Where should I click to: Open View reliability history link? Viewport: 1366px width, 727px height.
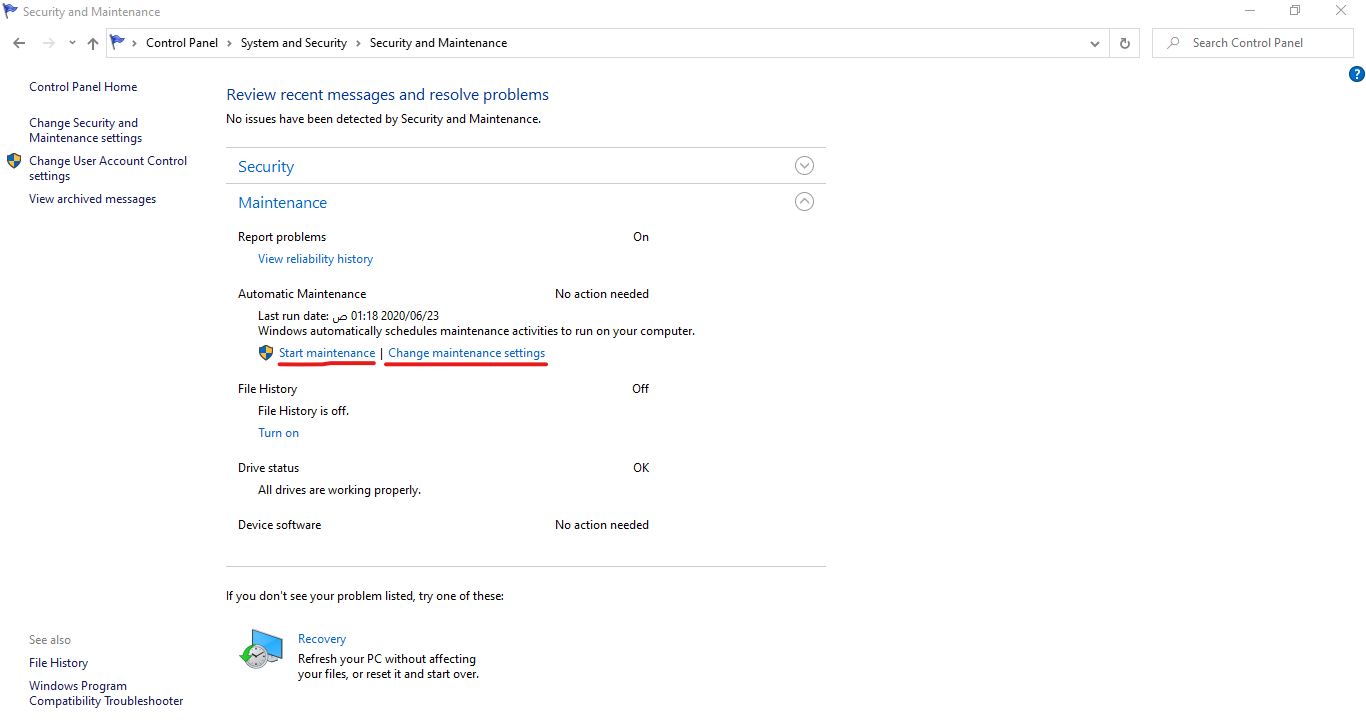pyautogui.click(x=315, y=259)
